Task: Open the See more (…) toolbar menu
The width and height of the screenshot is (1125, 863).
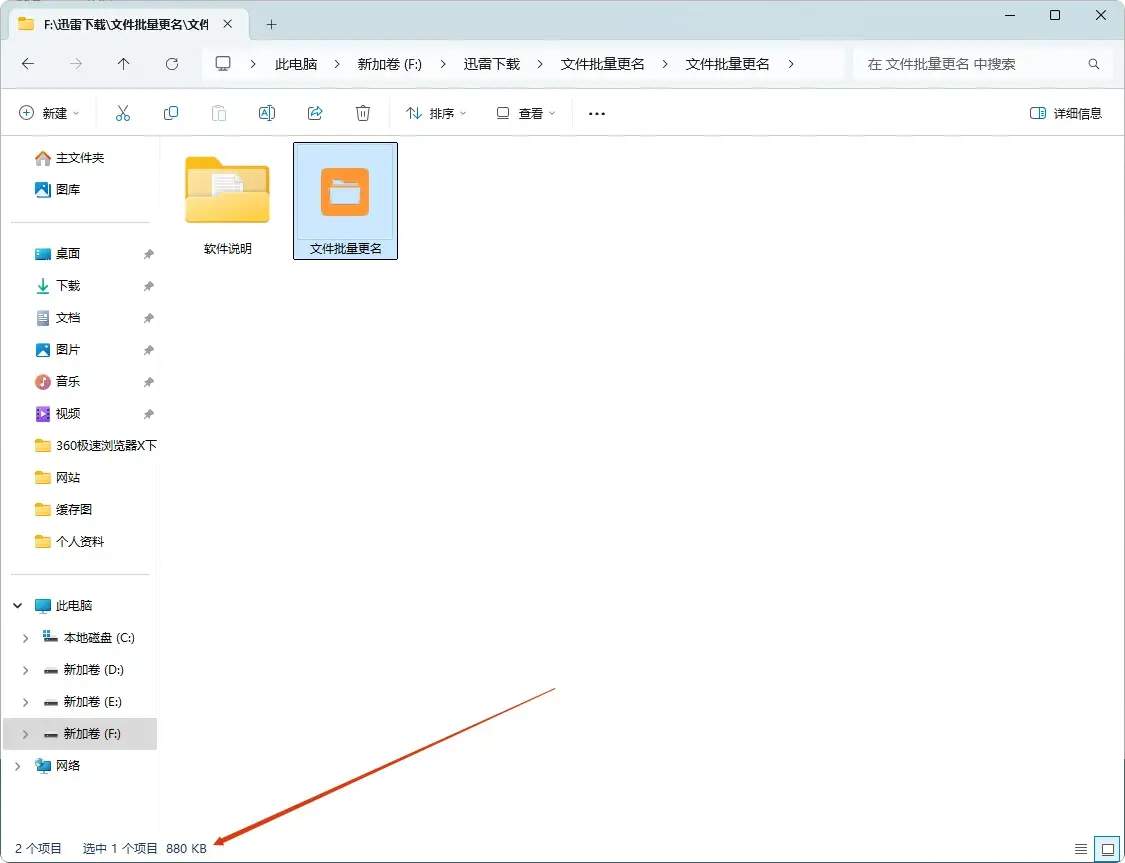Action: click(596, 113)
